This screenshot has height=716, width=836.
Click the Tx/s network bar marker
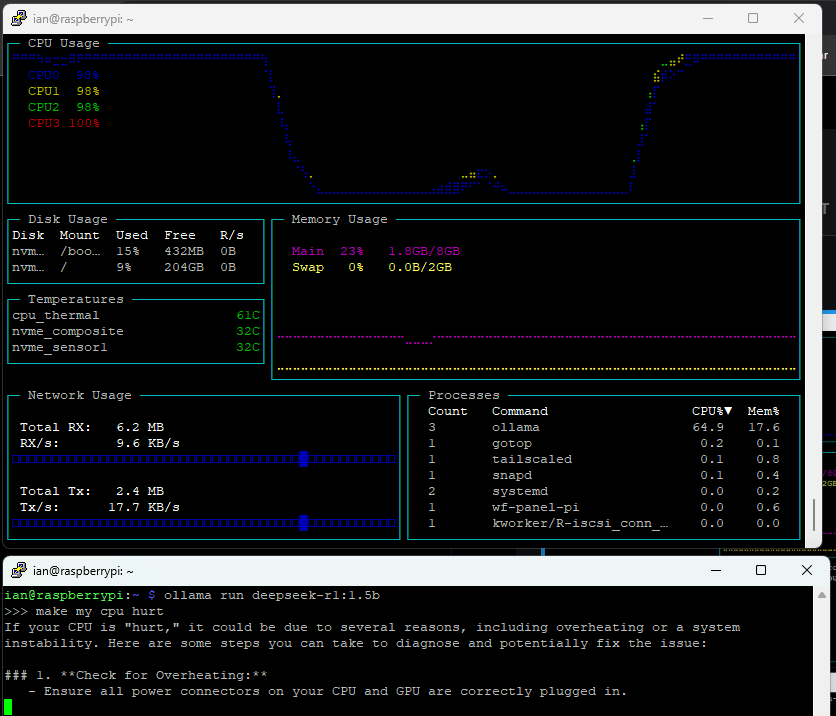303,523
